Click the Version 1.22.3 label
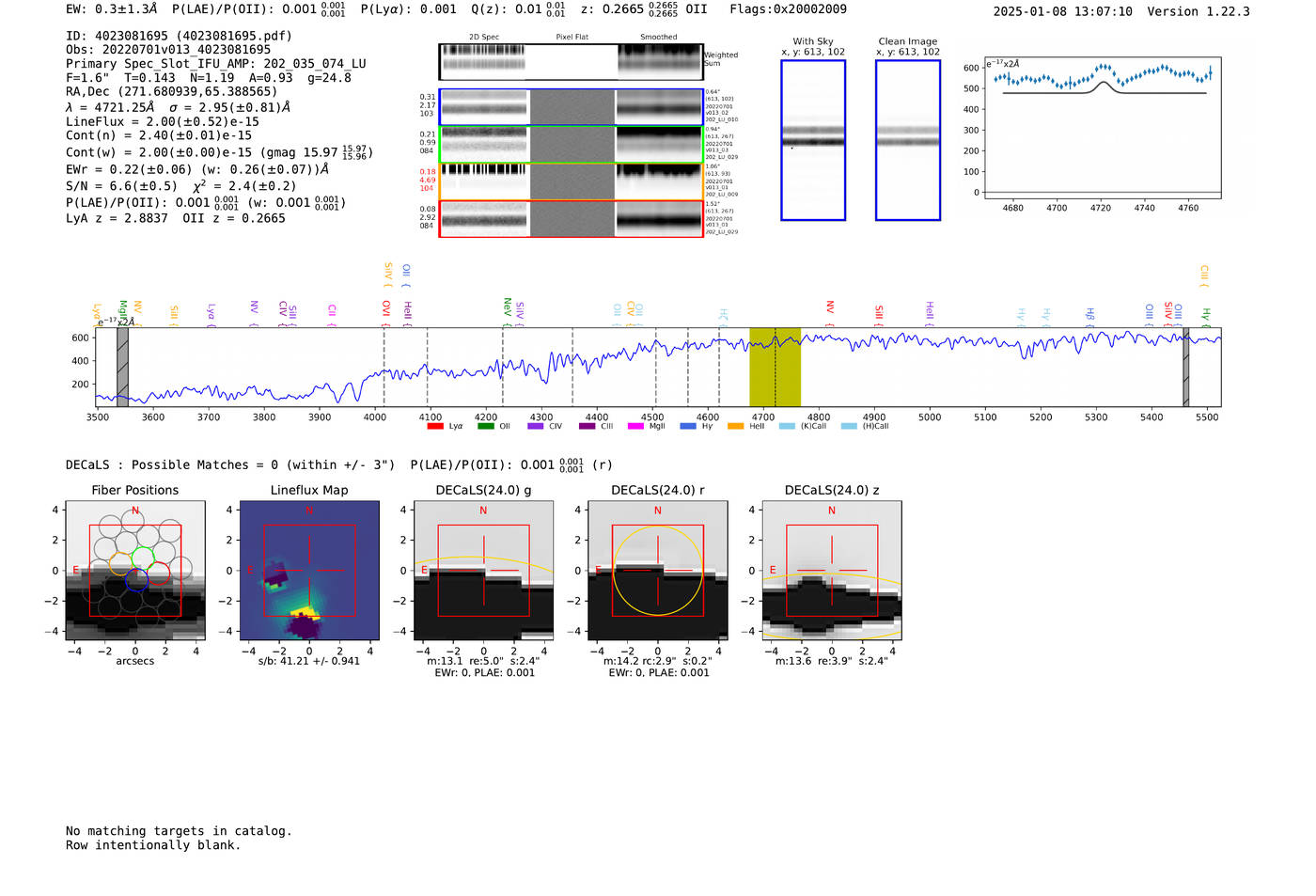 tap(1198, 11)
